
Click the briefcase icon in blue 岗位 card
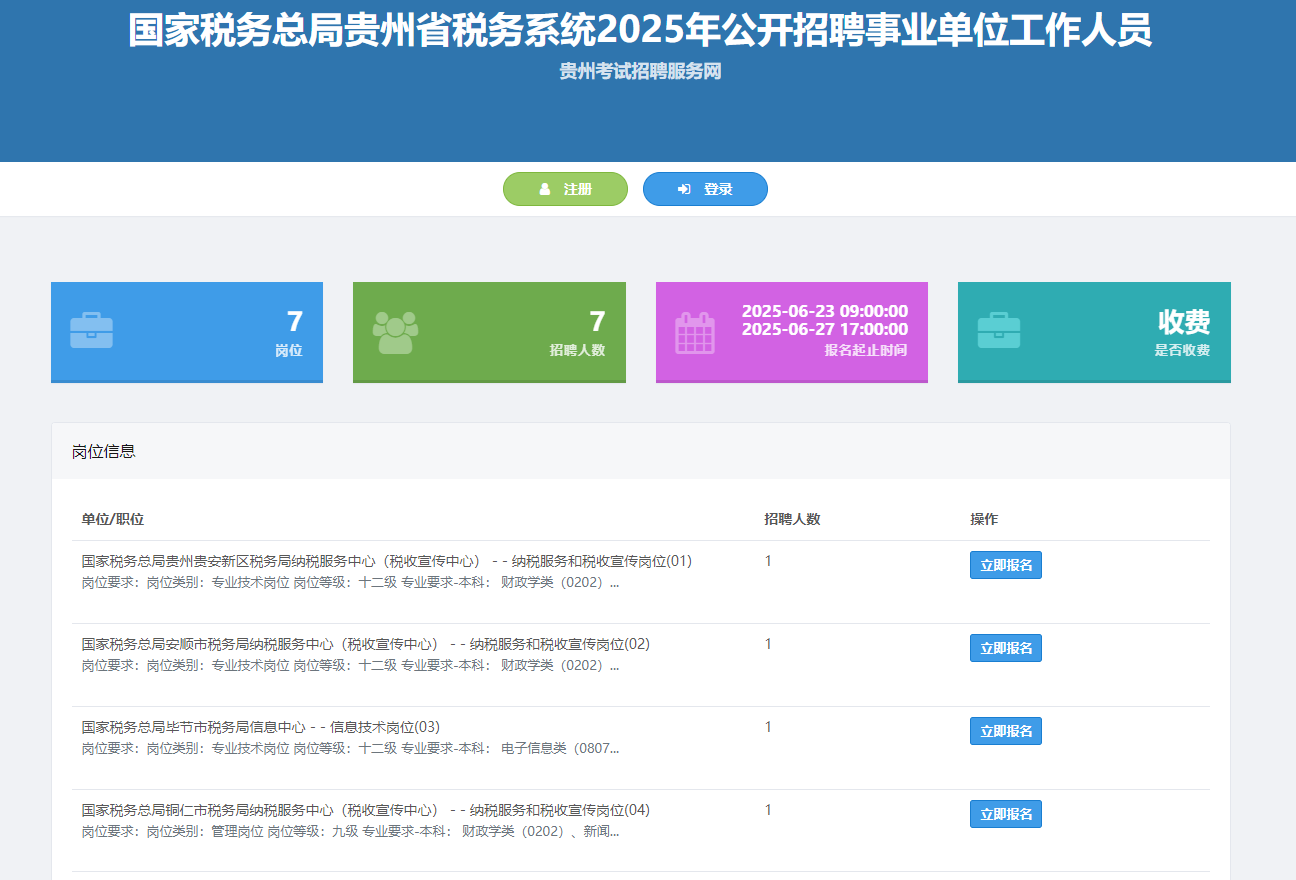coord(91,331)
